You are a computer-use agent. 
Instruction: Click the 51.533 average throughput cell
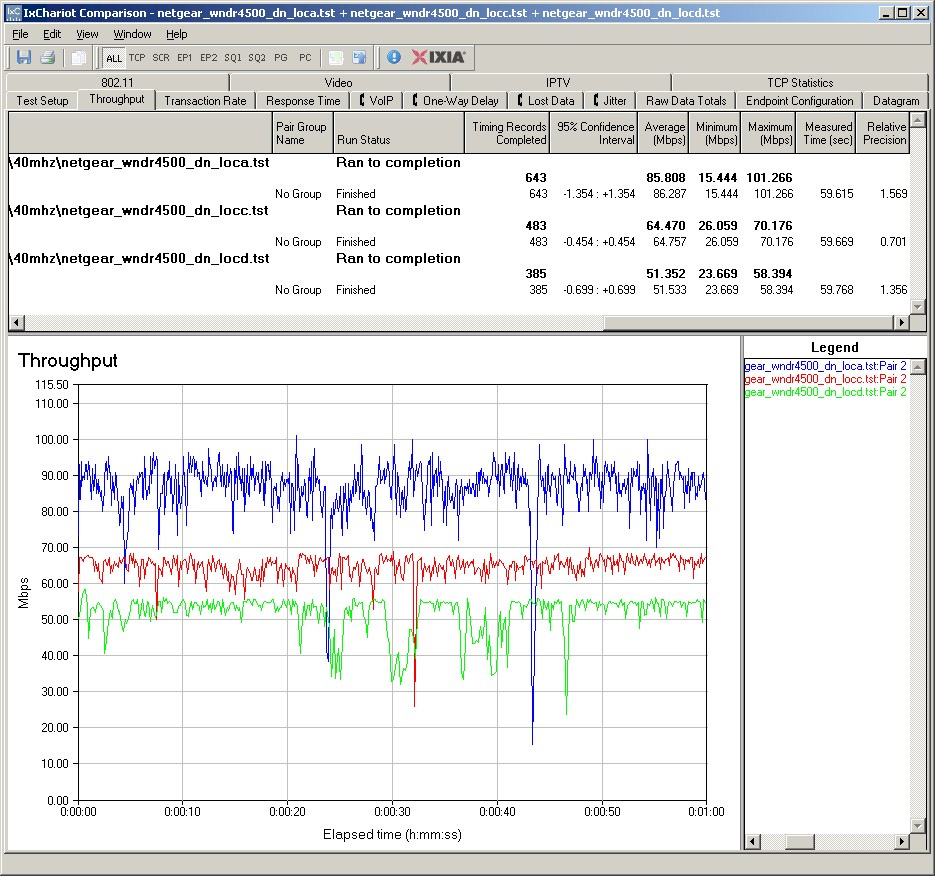670,290
